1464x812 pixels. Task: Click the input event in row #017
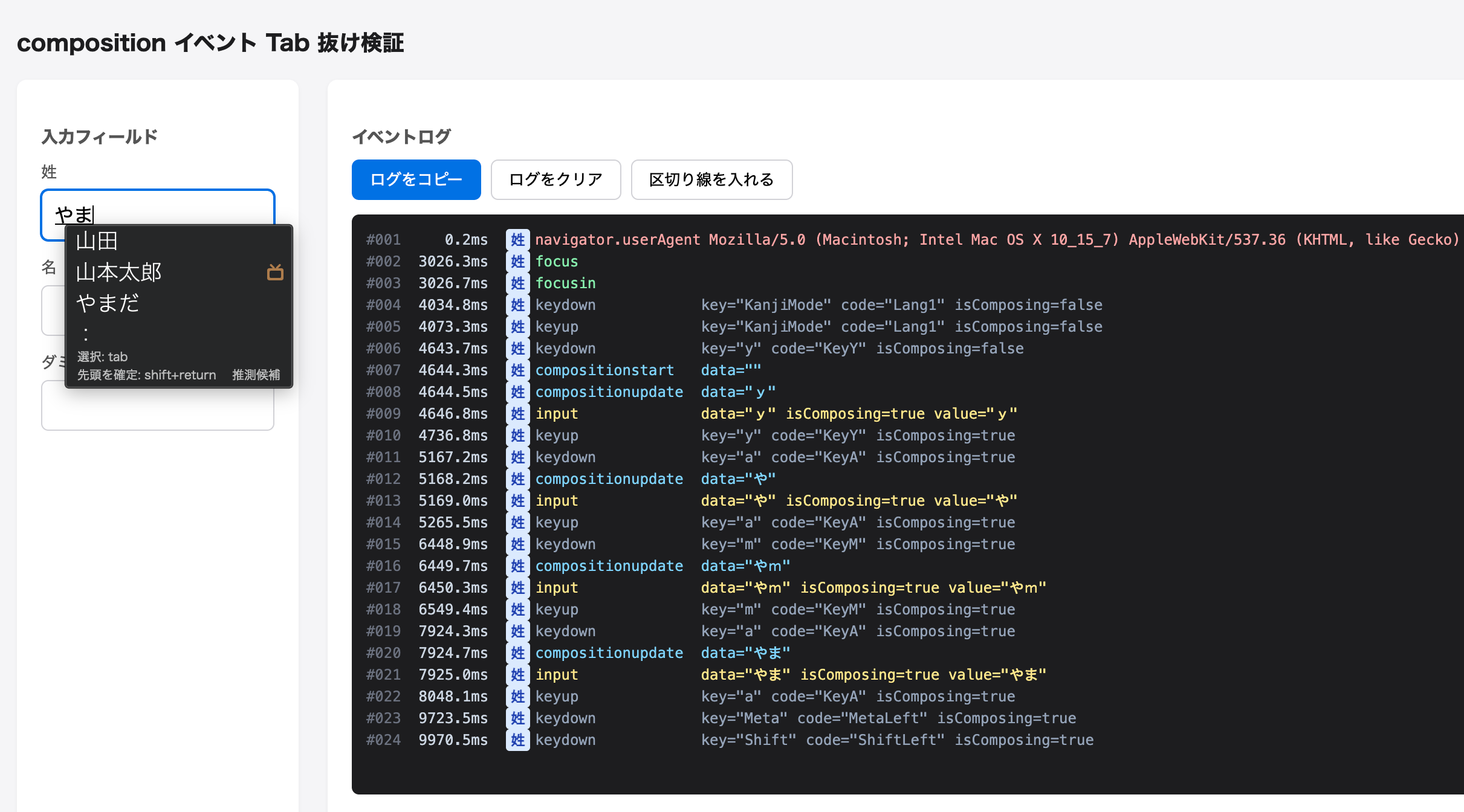coord(557,588)
